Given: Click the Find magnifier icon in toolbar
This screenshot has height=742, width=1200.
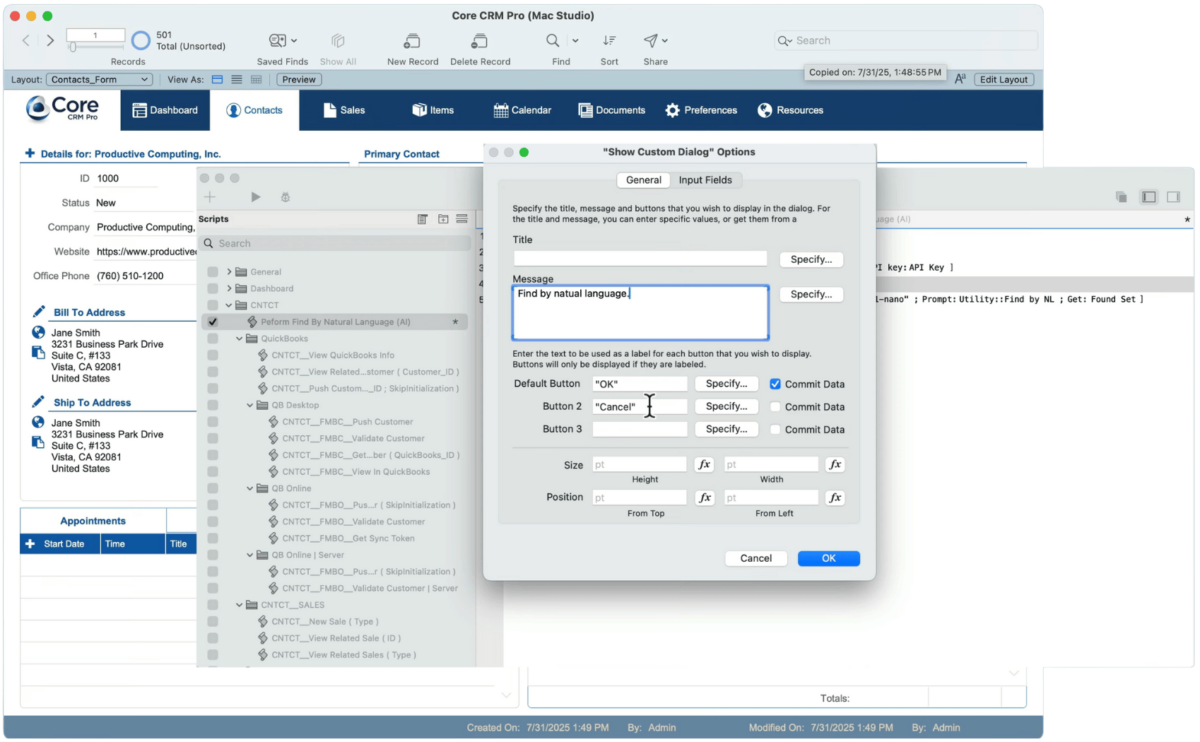Looking at the screenshot, I should click(x=552, y=41).
